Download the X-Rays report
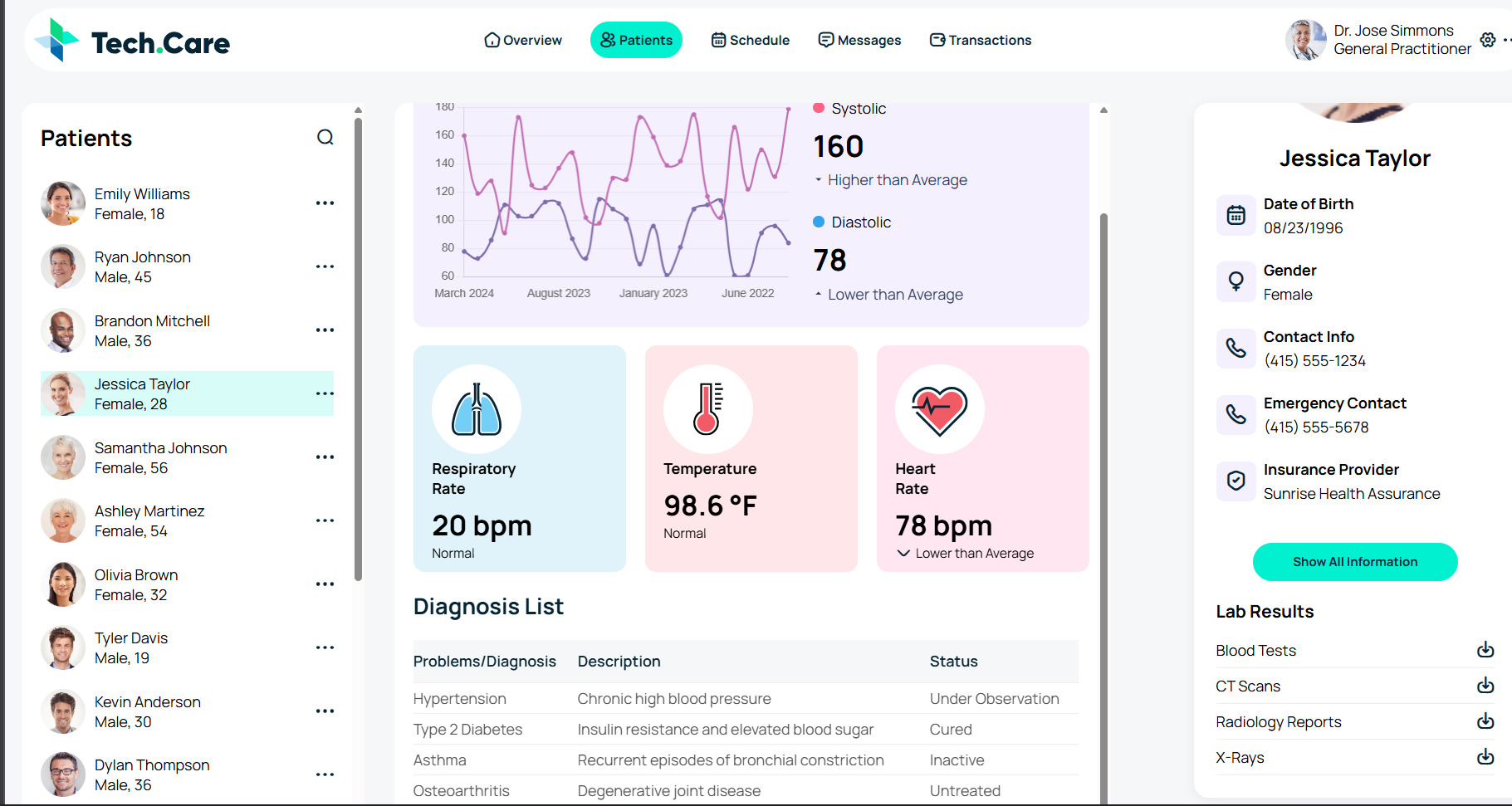 [1485, 757]
